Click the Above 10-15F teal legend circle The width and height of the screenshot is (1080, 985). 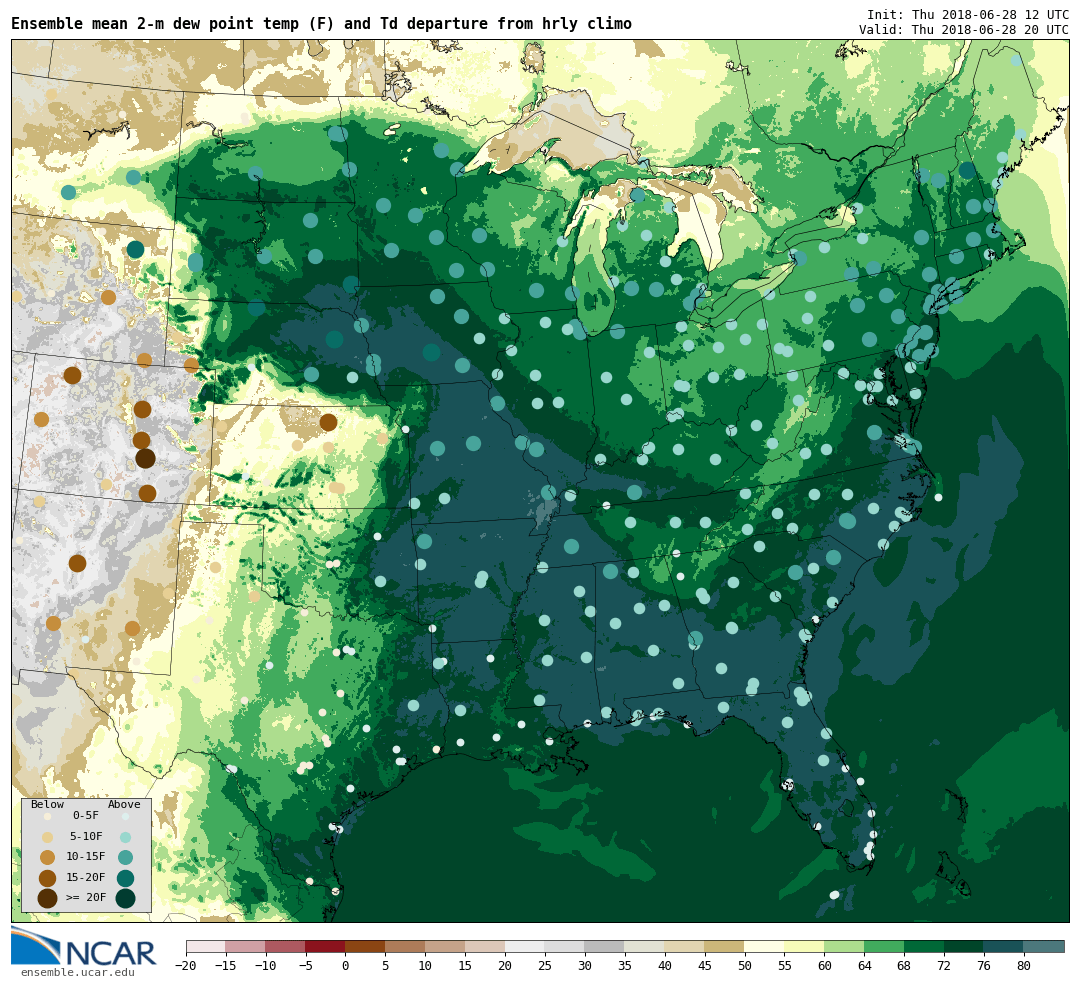pos(125,858)
